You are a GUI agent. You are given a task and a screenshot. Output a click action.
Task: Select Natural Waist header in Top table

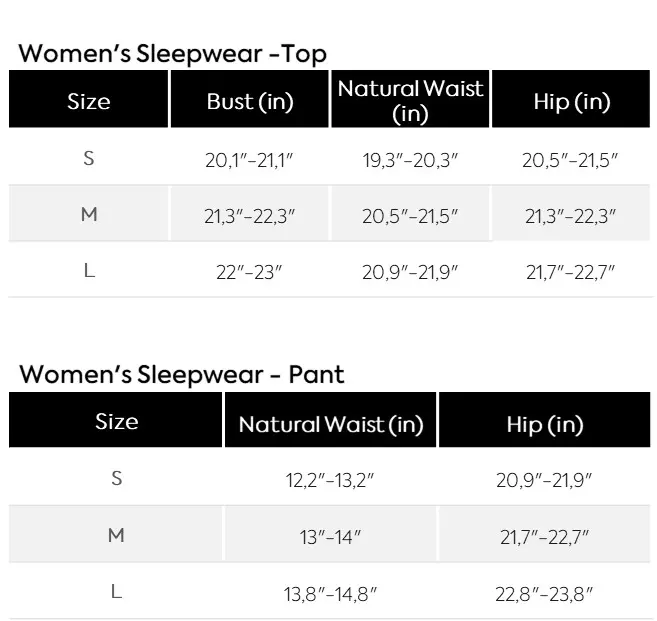410,101
